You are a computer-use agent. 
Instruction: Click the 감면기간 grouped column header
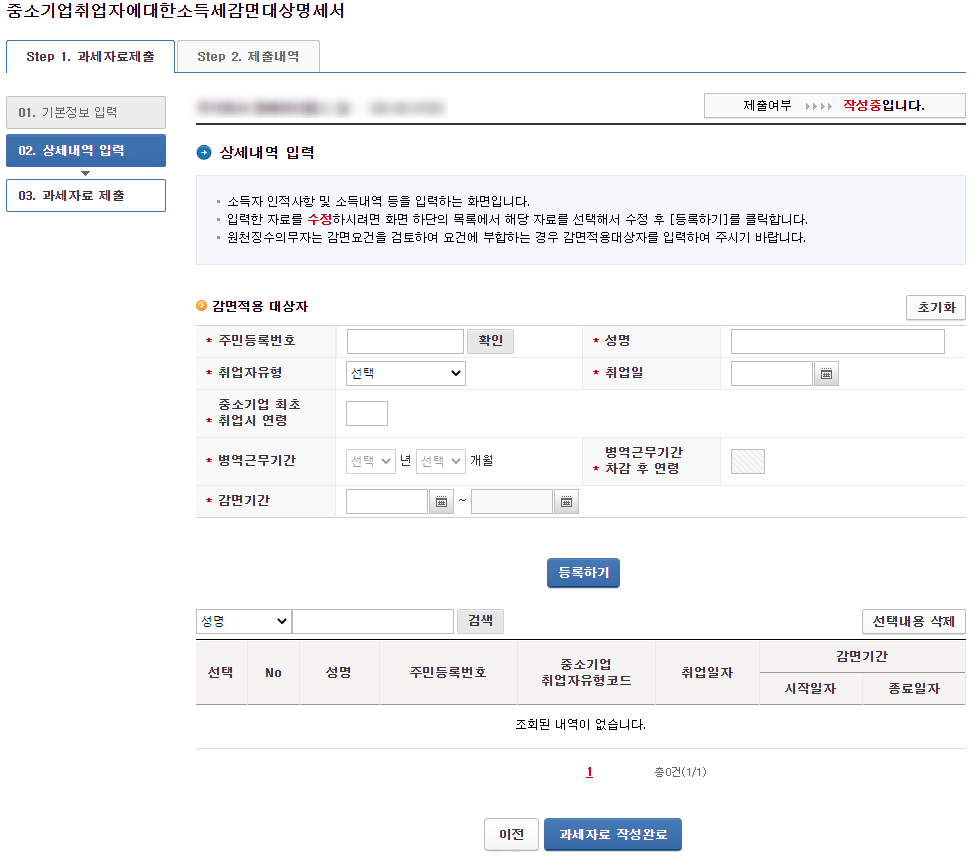[x=862, y=657]
